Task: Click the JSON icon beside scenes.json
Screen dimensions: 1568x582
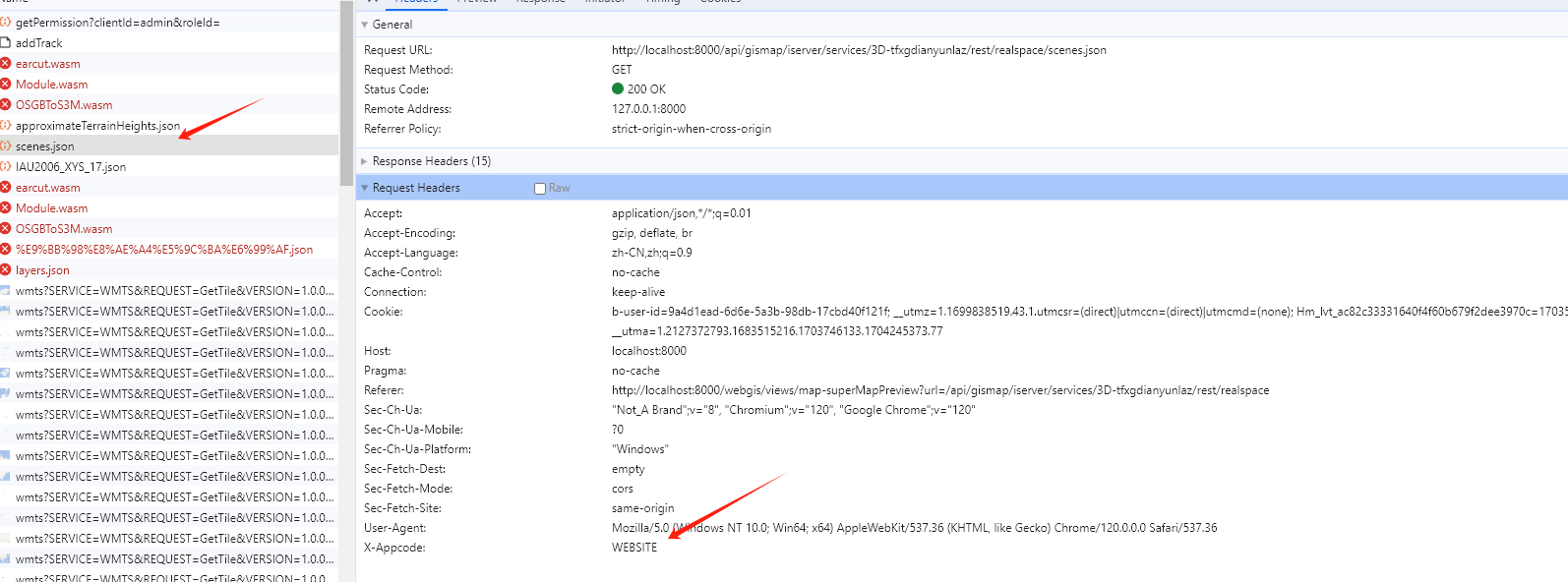Action: tap(5, 145)
